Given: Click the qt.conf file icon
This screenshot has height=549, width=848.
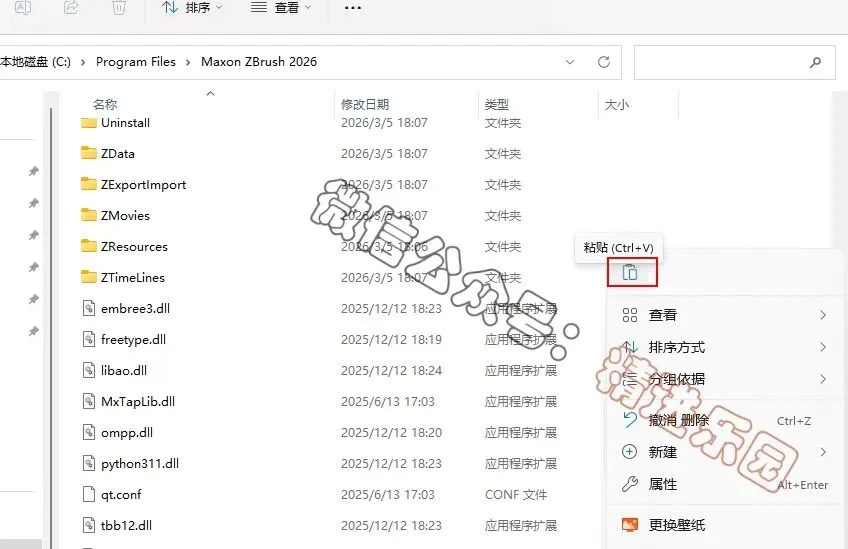Looking at the screenshot, I should (x=89, y=494).
